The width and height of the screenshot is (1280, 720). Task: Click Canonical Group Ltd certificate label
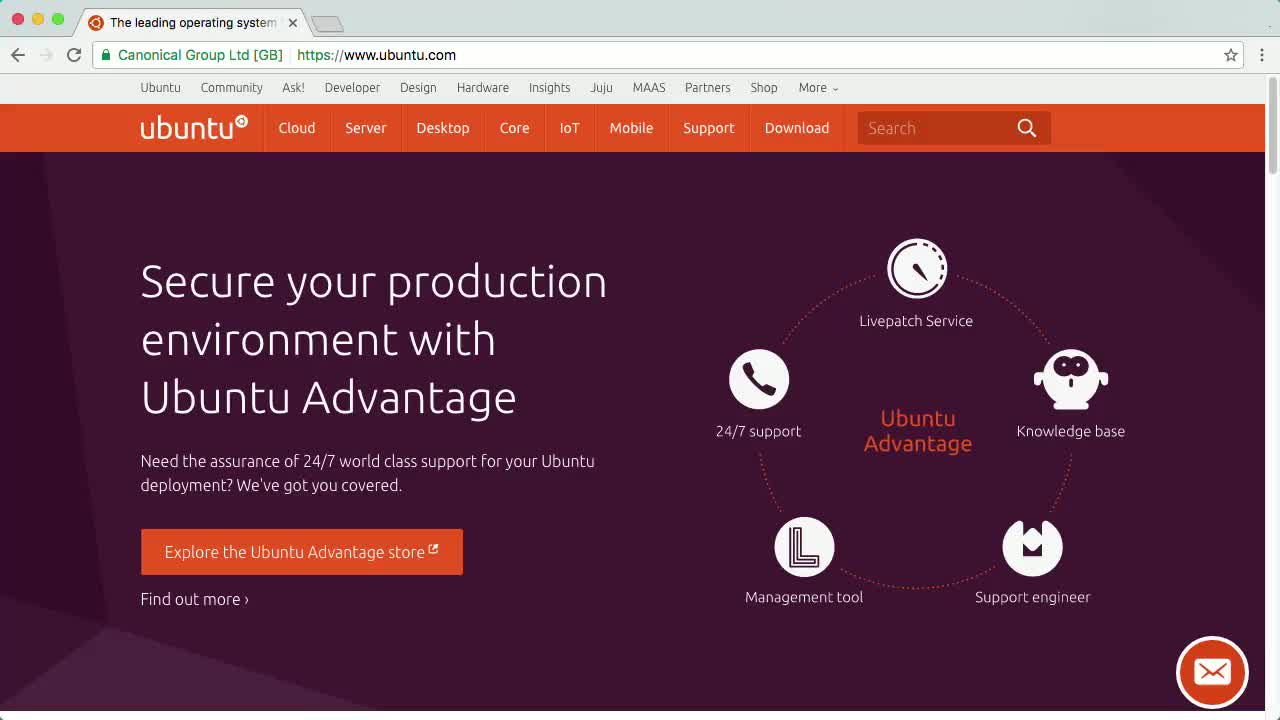coord(200,55)
